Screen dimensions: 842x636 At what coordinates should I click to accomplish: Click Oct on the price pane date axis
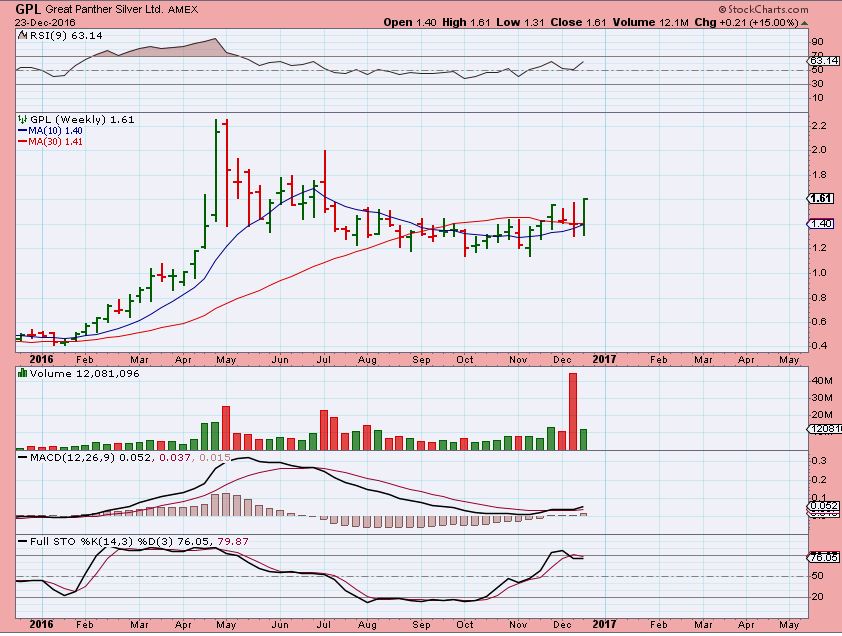pos(465,359)
